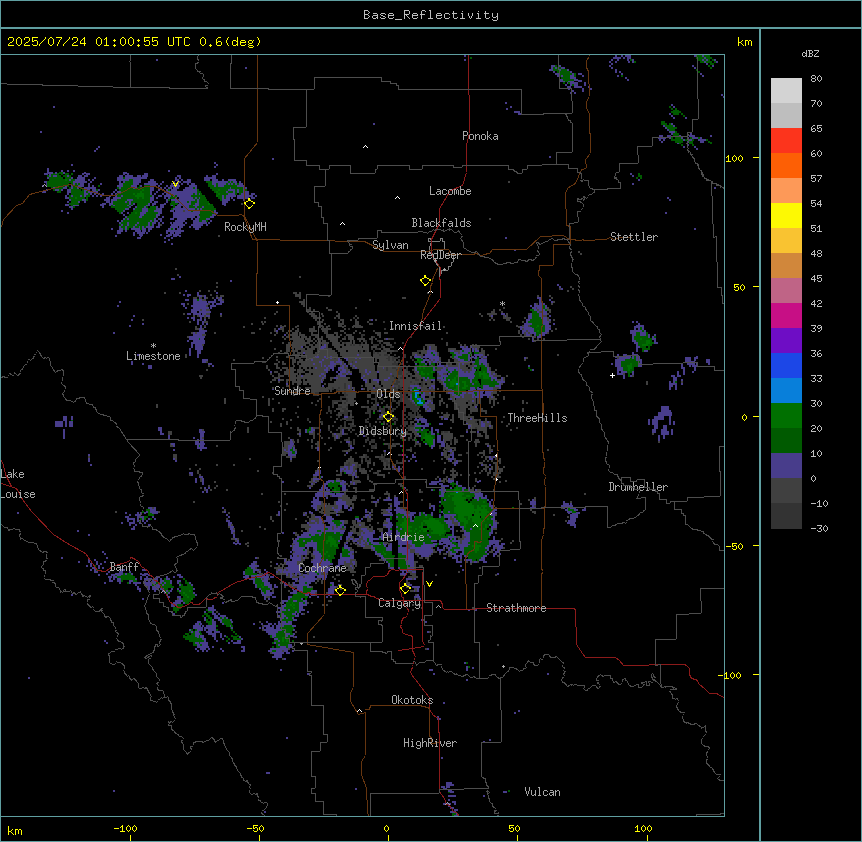Click the Strathmore label
Viewport: 862px width, 842px height.
(516, 608)
